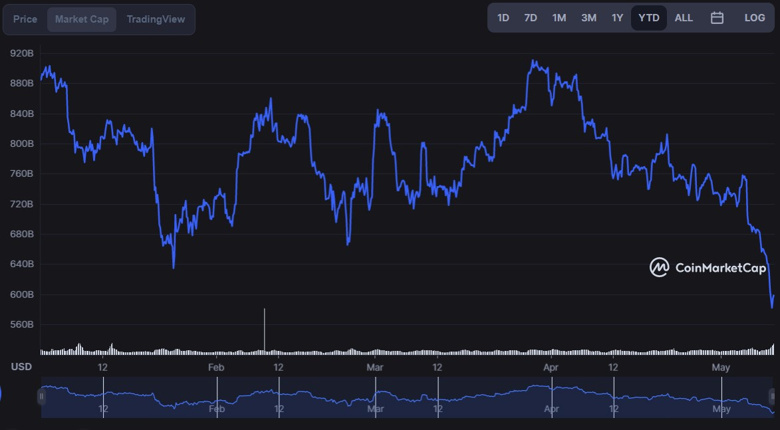Grab the left handle of range navigator
This screenshot has height=430, width=780.
42,397
